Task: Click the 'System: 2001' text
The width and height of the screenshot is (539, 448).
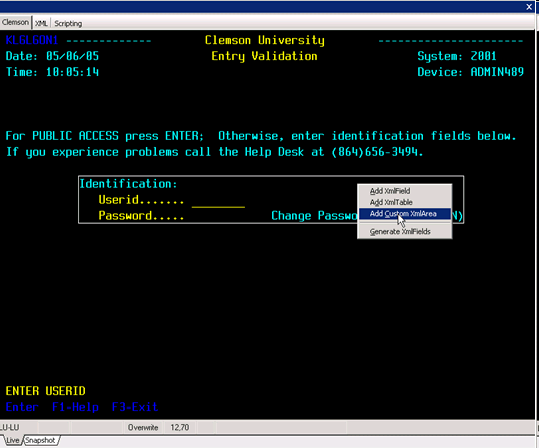Action: 457,56
